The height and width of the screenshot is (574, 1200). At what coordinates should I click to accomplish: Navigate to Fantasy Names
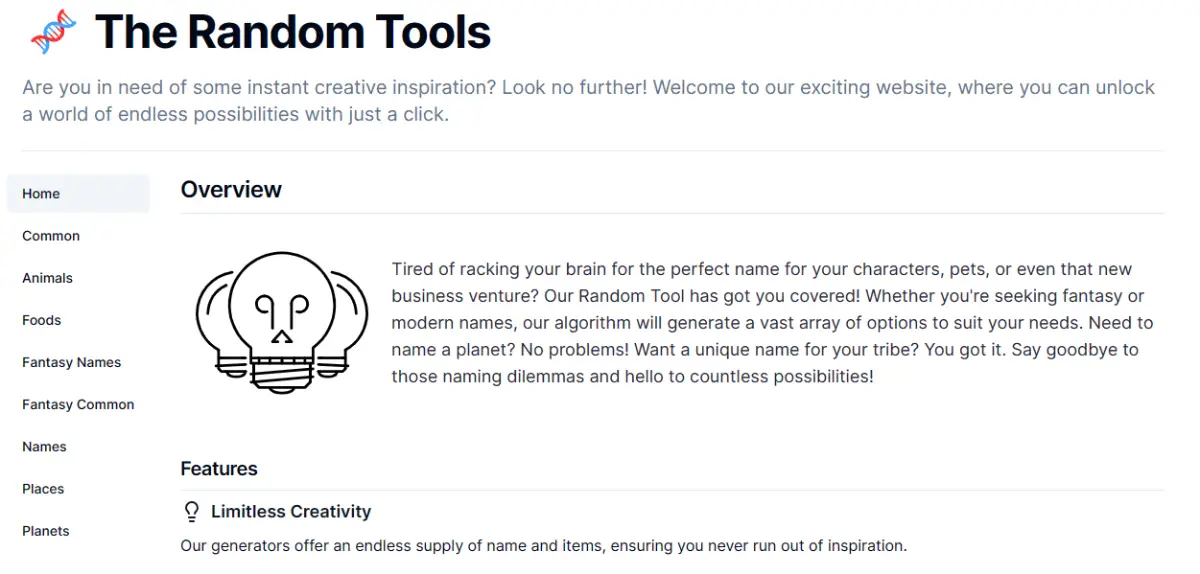point(72,362)
